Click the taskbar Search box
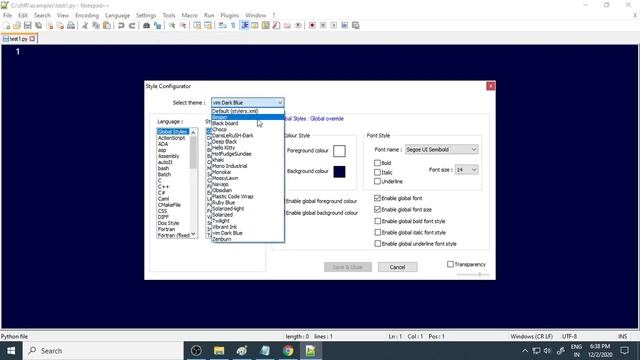 (x=103, y=351)
